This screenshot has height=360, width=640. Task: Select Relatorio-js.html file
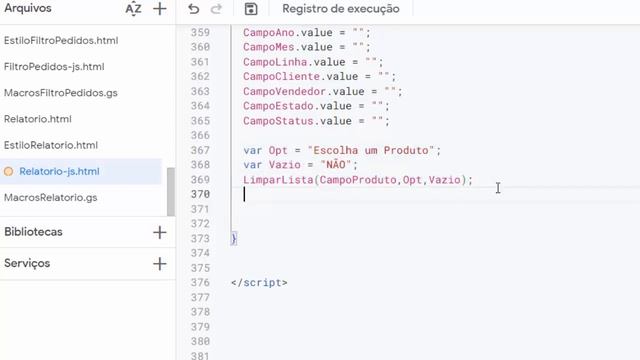(x=81, y=171)
